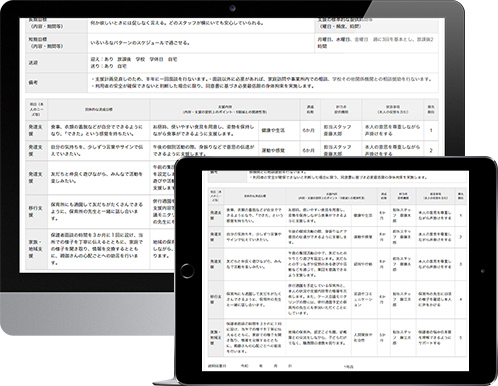Select the '家族・地域支援' item cell on monitor
Screen dimensions: 498x386
click(x=36, y=249)
